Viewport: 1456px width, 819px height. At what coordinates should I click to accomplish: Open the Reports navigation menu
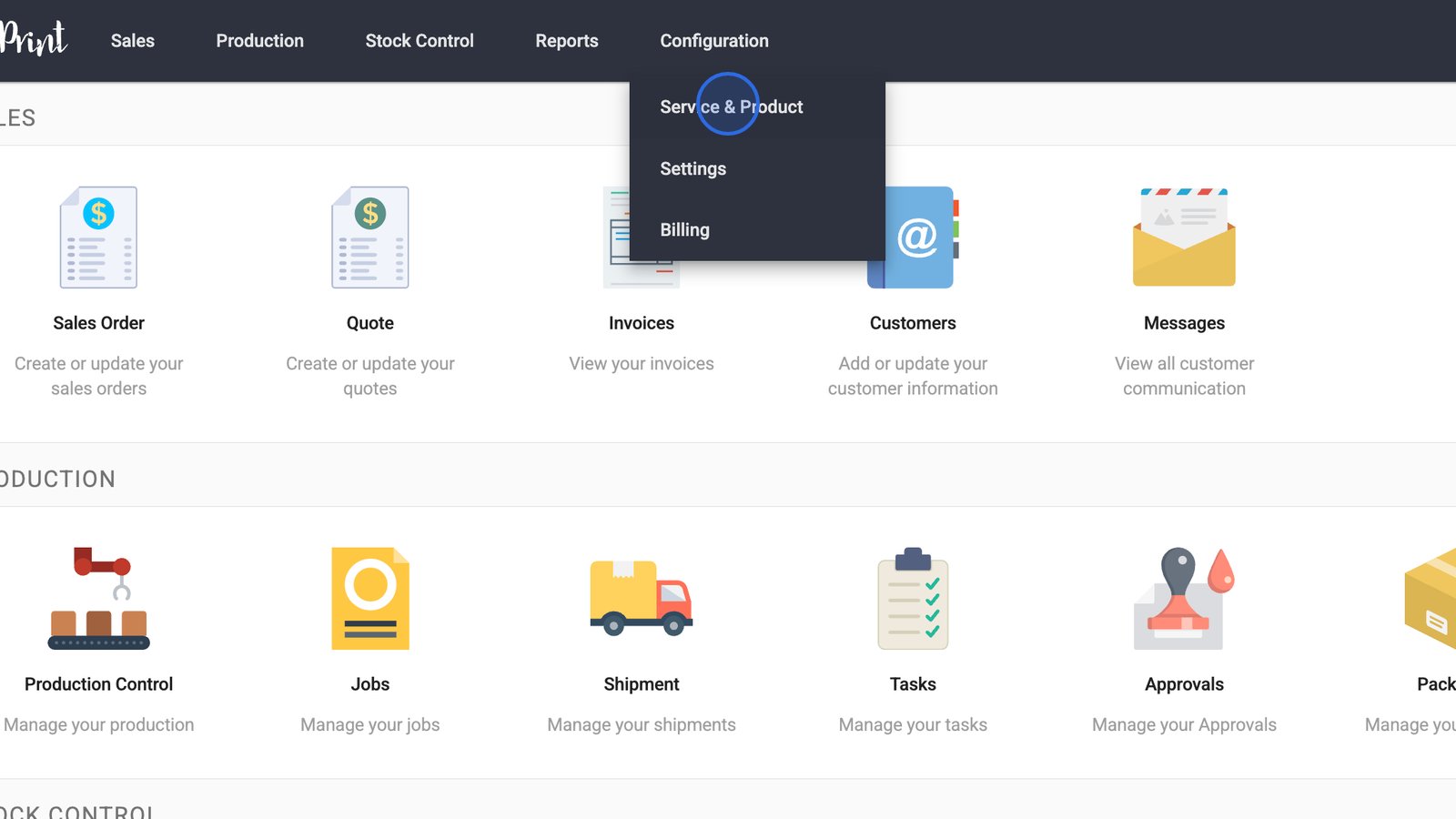coord(566,41)
